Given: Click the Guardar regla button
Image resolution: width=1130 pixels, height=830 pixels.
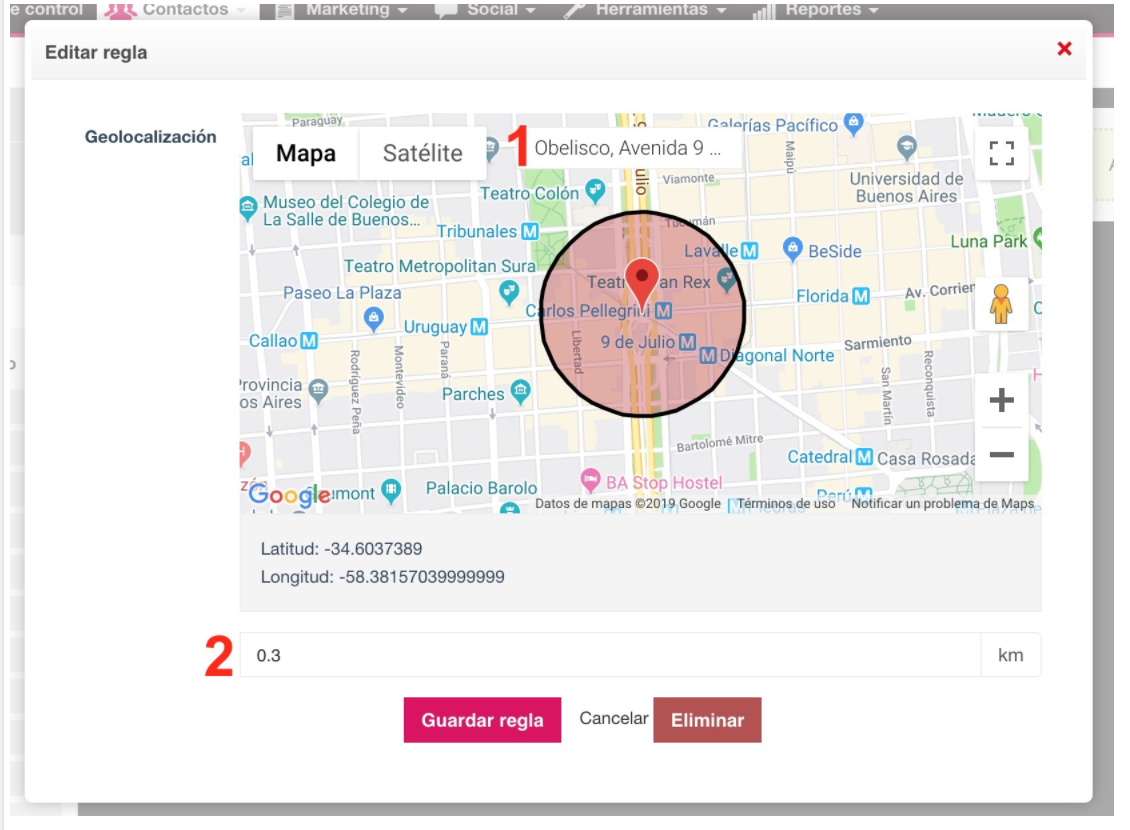Looking at the screenshot, I should 482,720.
